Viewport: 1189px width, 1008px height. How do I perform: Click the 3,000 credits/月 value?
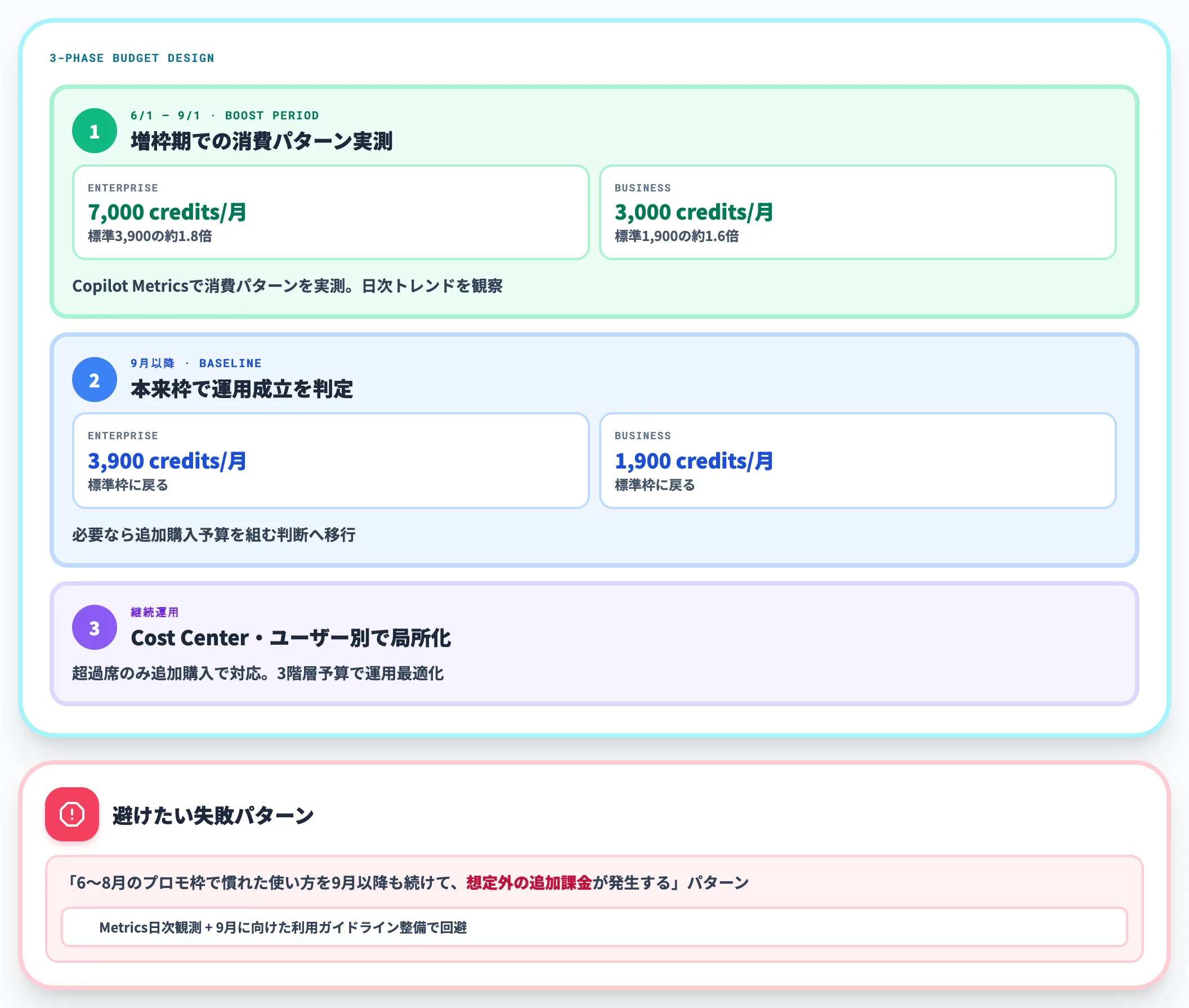694,212
